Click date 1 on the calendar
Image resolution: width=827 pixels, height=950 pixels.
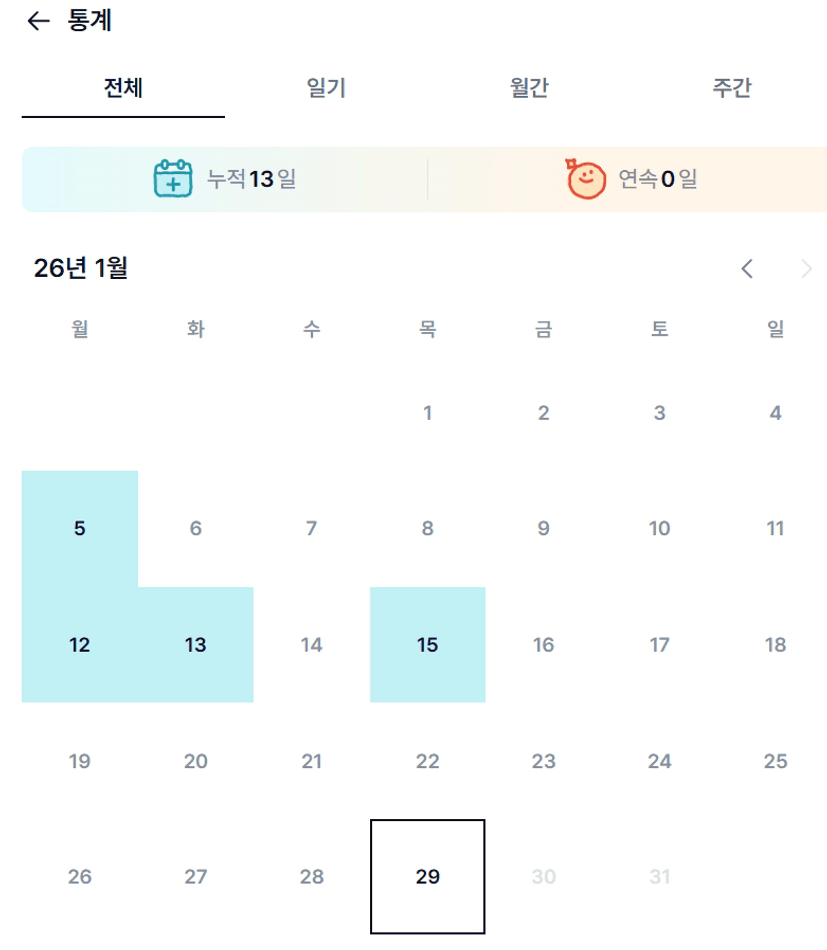428,413
